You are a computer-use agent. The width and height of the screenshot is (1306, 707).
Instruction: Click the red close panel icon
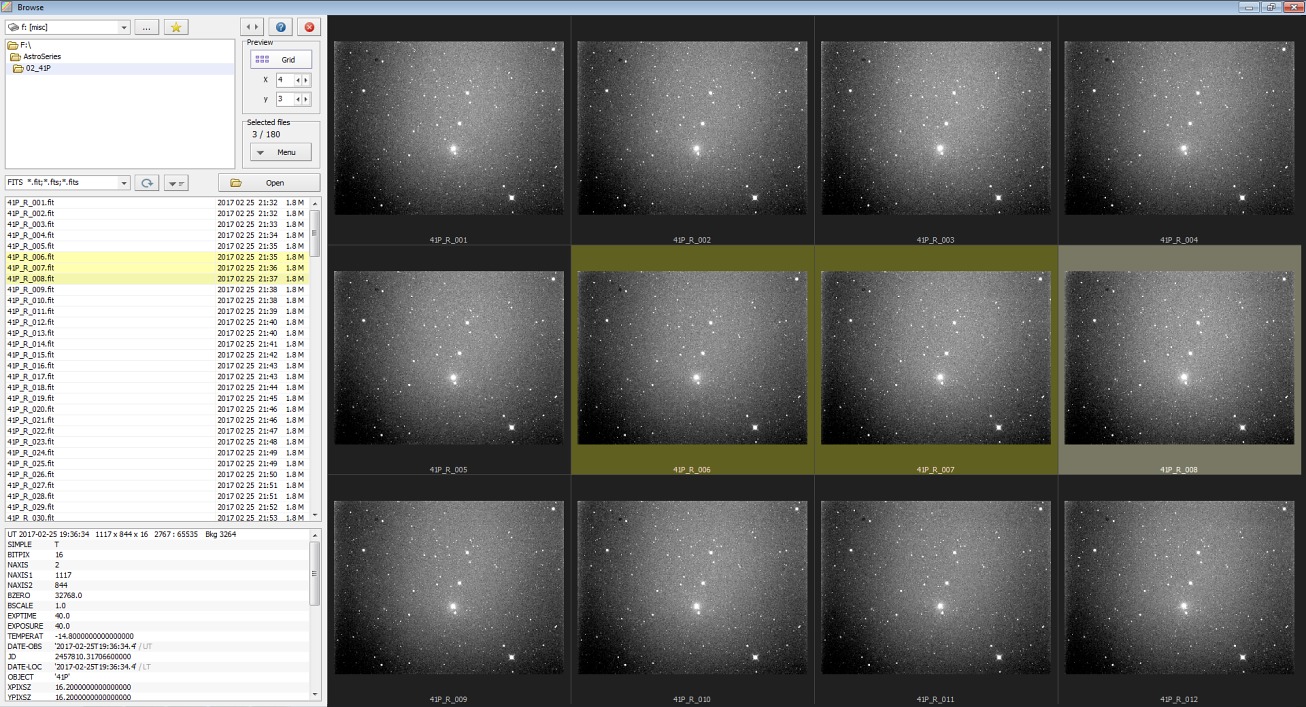[309, 27]
